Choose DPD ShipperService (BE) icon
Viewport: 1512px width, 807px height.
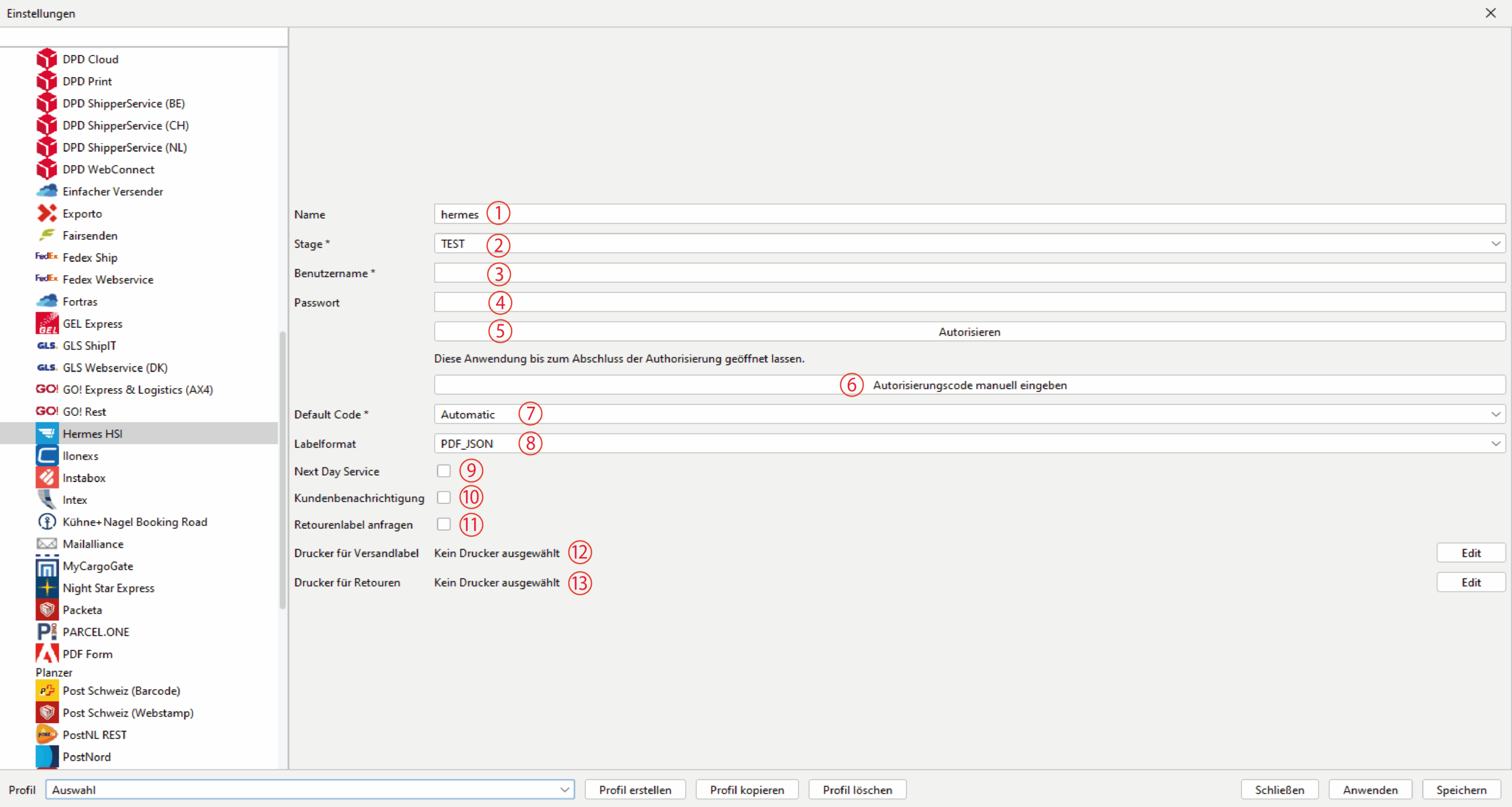tap(47, 103)
